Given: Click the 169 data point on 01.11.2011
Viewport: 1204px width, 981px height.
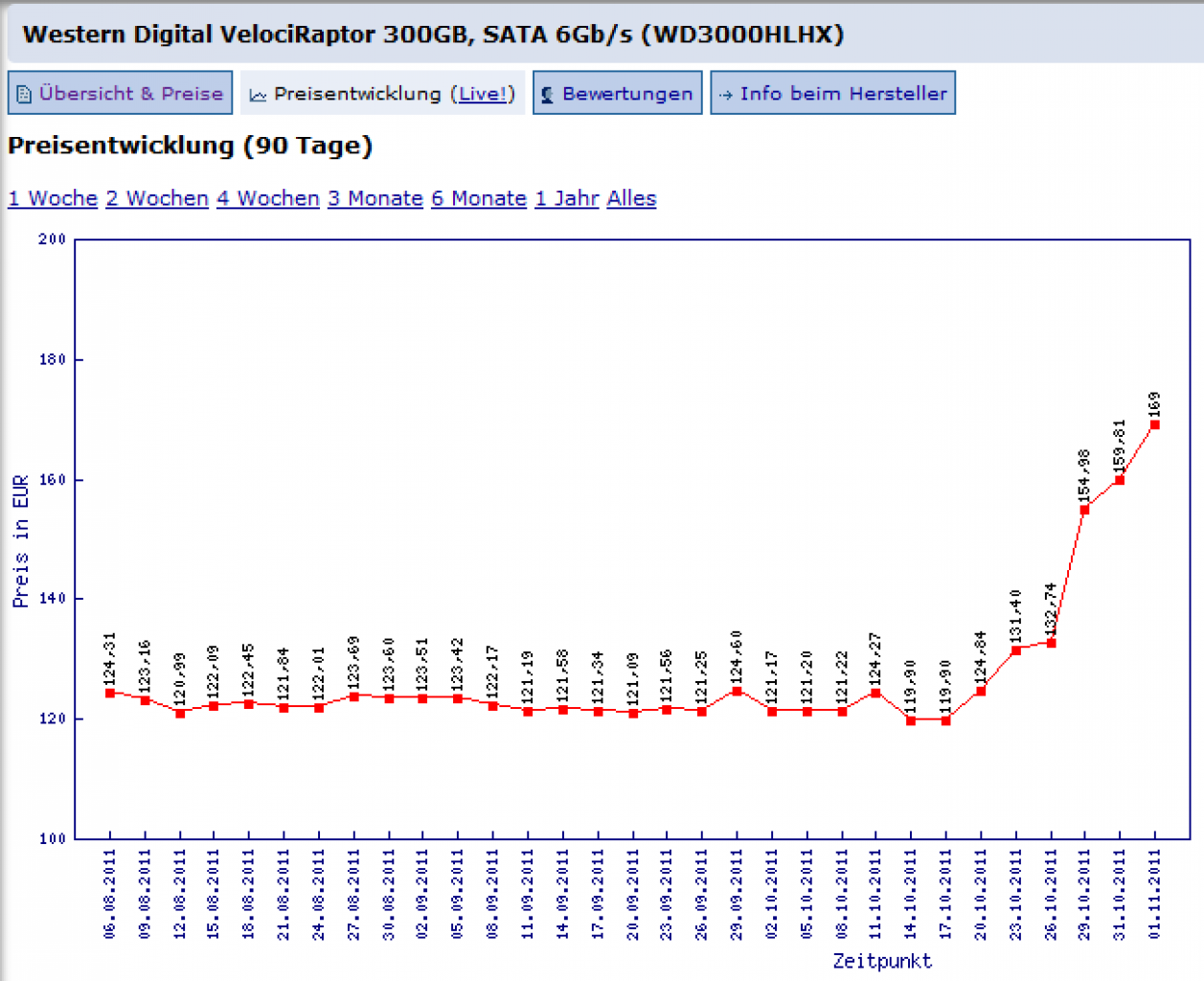Looking at the screenshot, I should [1154, 424].
